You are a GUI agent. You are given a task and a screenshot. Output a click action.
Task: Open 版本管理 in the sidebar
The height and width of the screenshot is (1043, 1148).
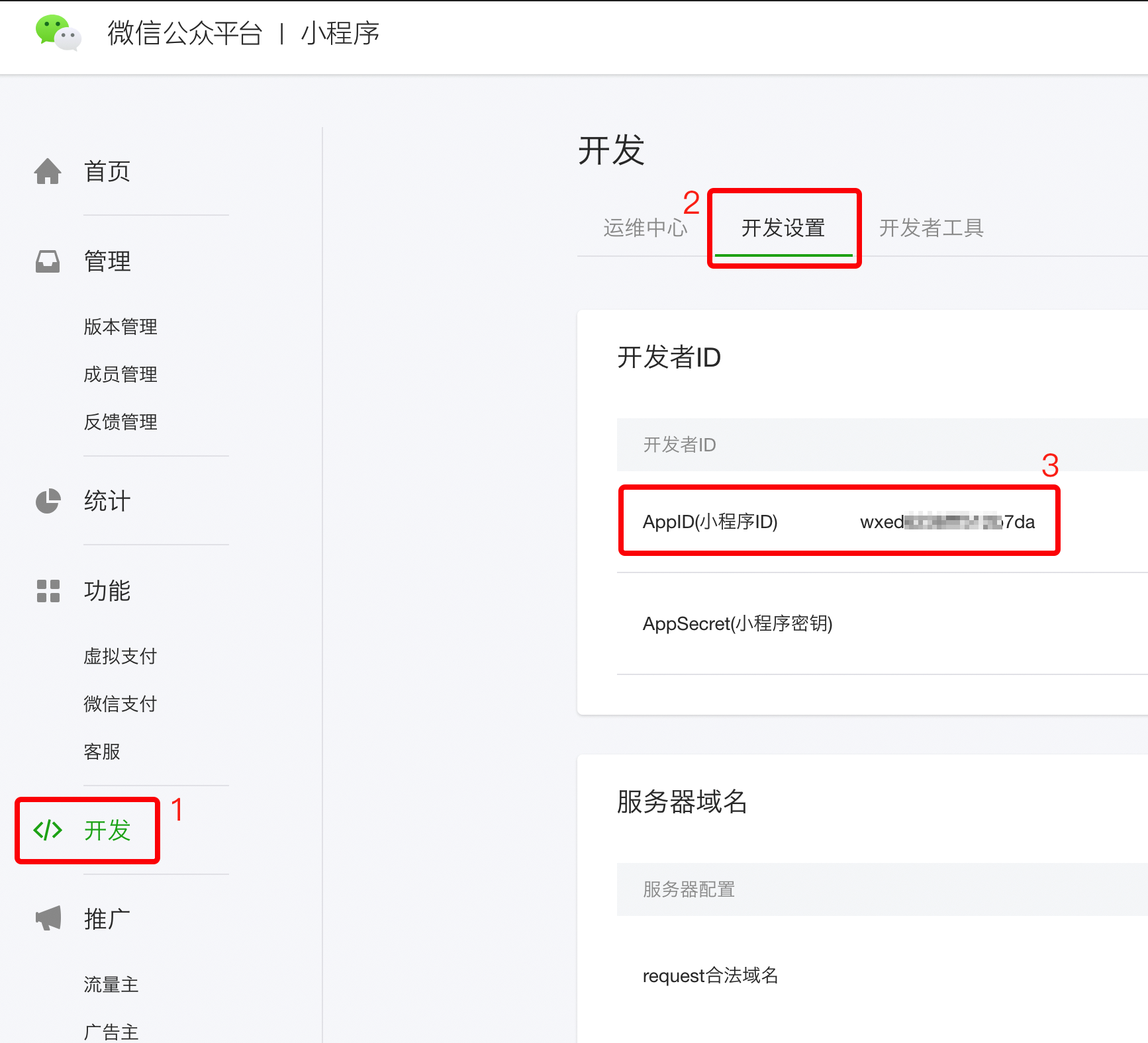point(120,326)
